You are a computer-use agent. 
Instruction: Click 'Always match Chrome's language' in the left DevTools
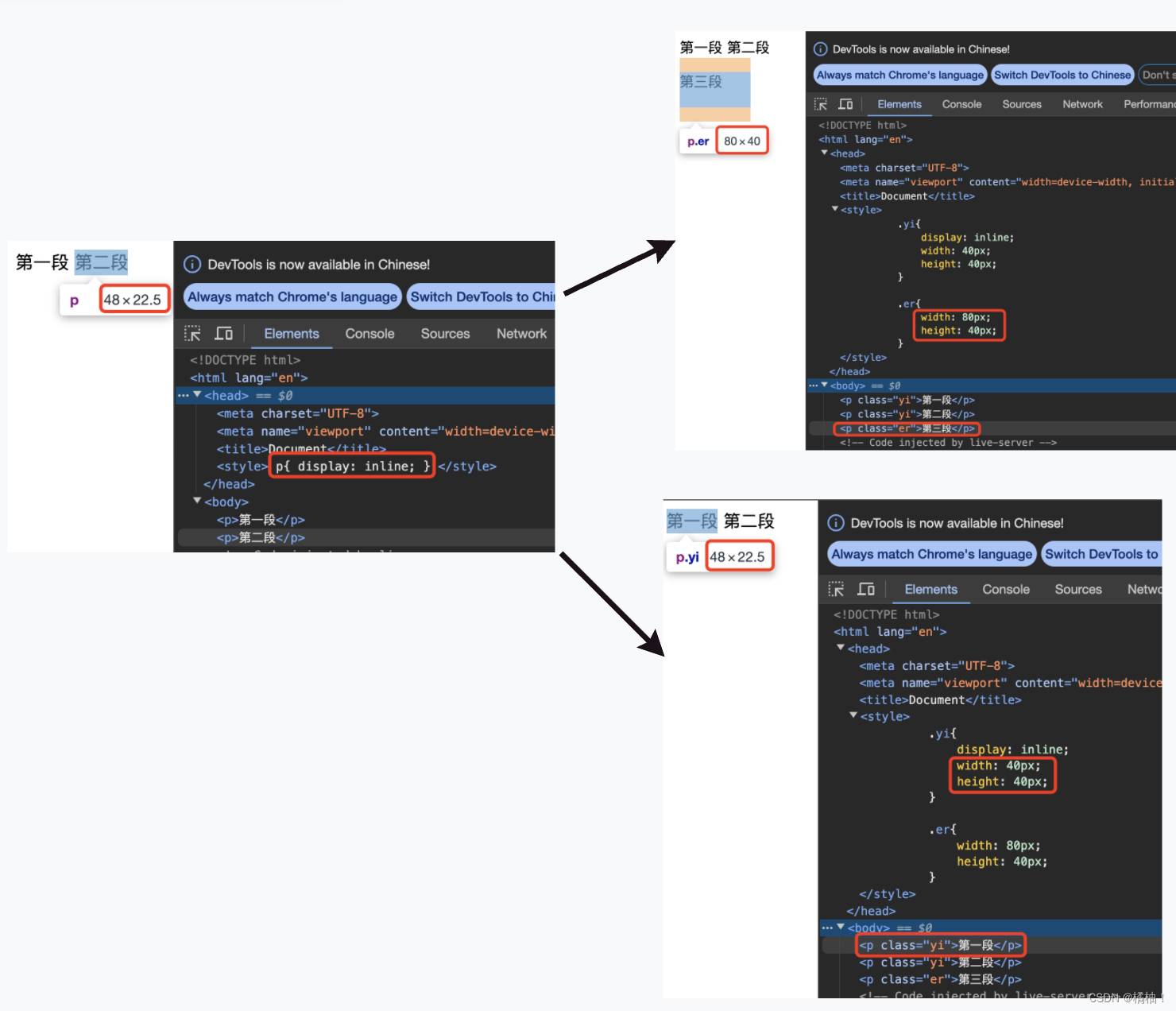[292, 296]
